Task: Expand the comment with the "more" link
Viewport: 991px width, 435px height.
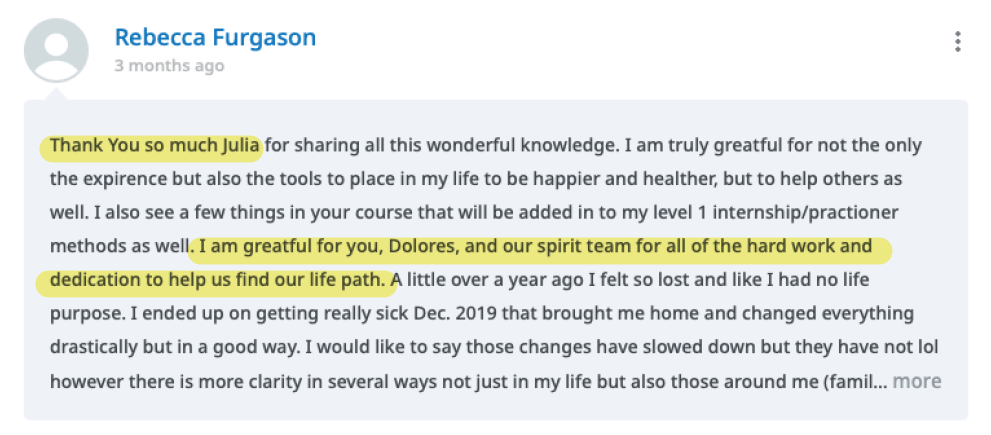Action: [916, 381]
